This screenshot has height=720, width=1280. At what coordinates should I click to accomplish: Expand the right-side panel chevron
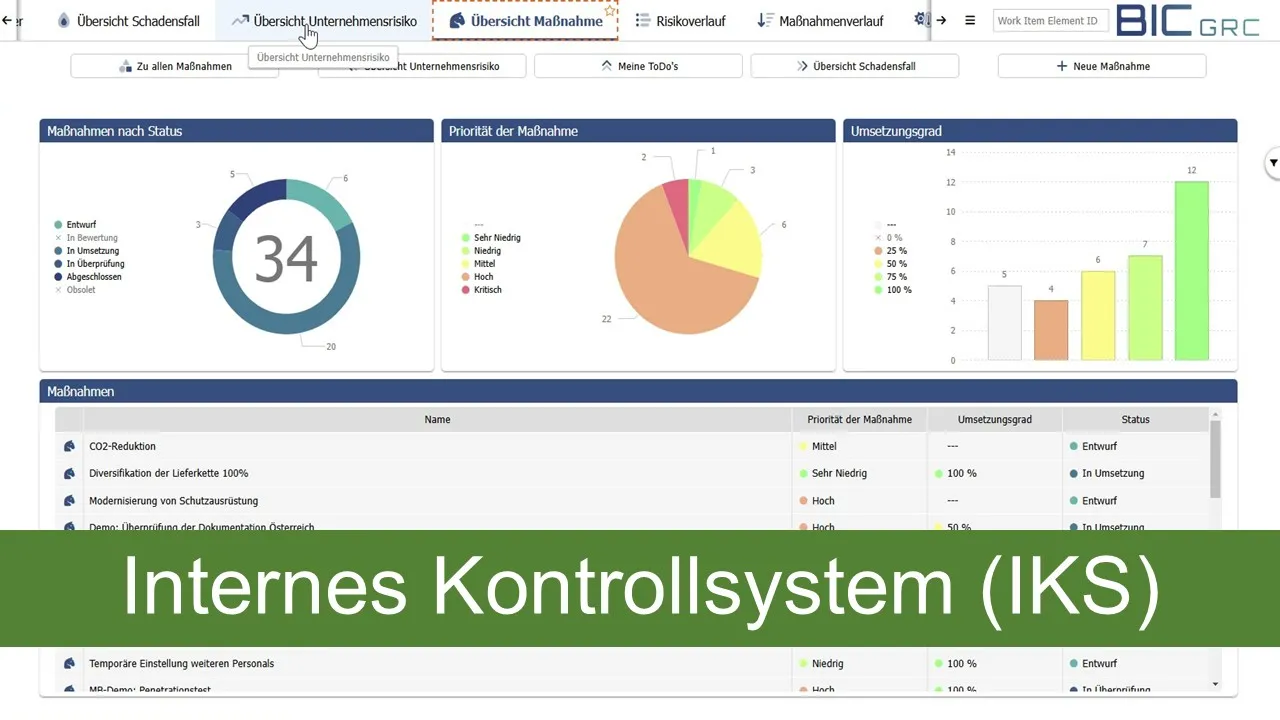[x=1273, y=162]
